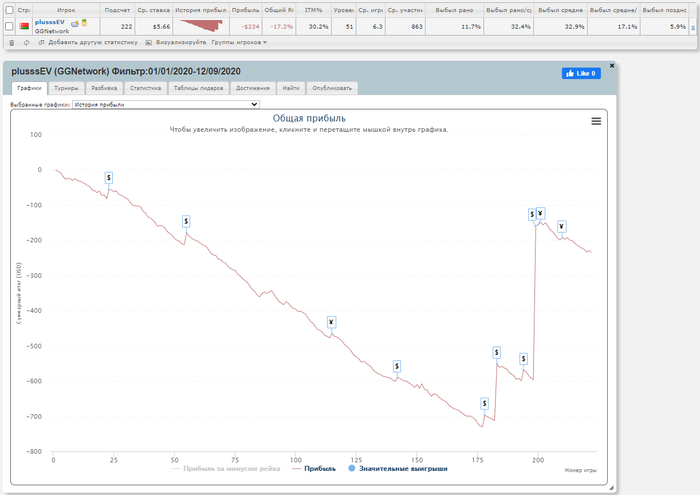Click the blue circle legend icon for Значительные выигрыши
Viewport: 700px width, 495px height.
click(x=352, y=469)
